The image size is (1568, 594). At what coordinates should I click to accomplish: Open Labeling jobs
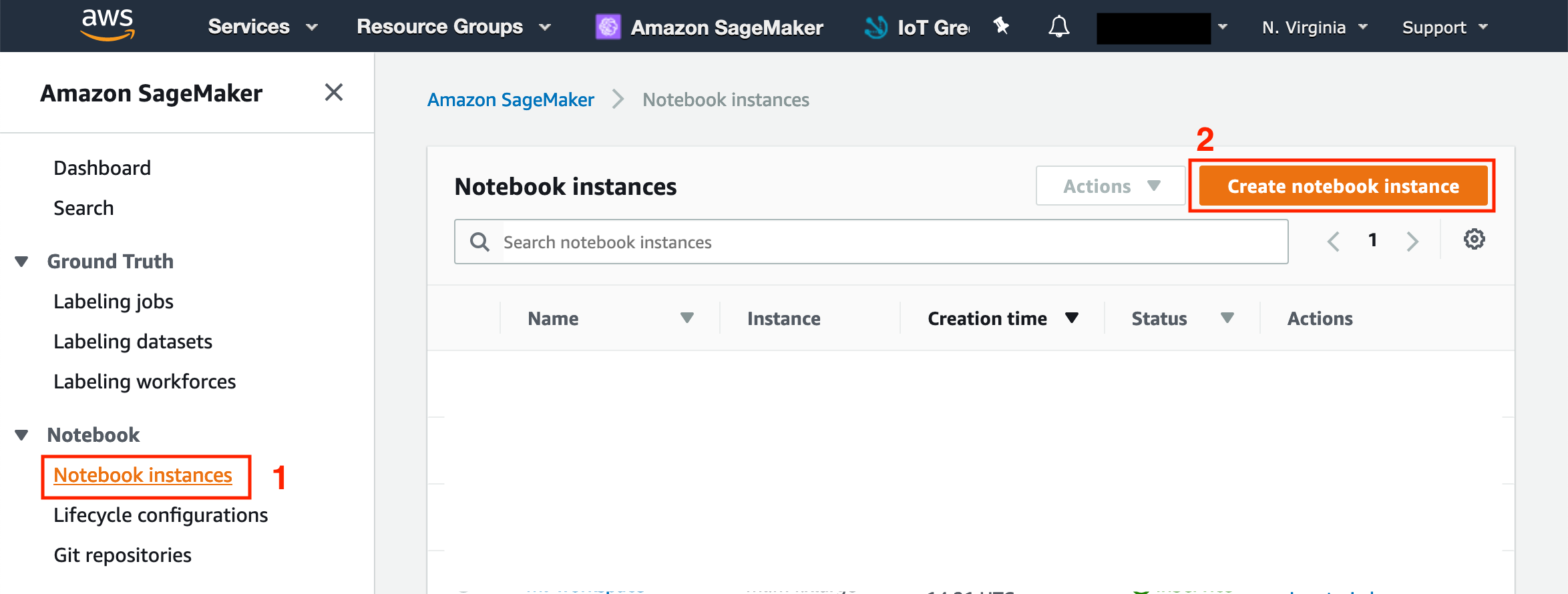[114, 302]
